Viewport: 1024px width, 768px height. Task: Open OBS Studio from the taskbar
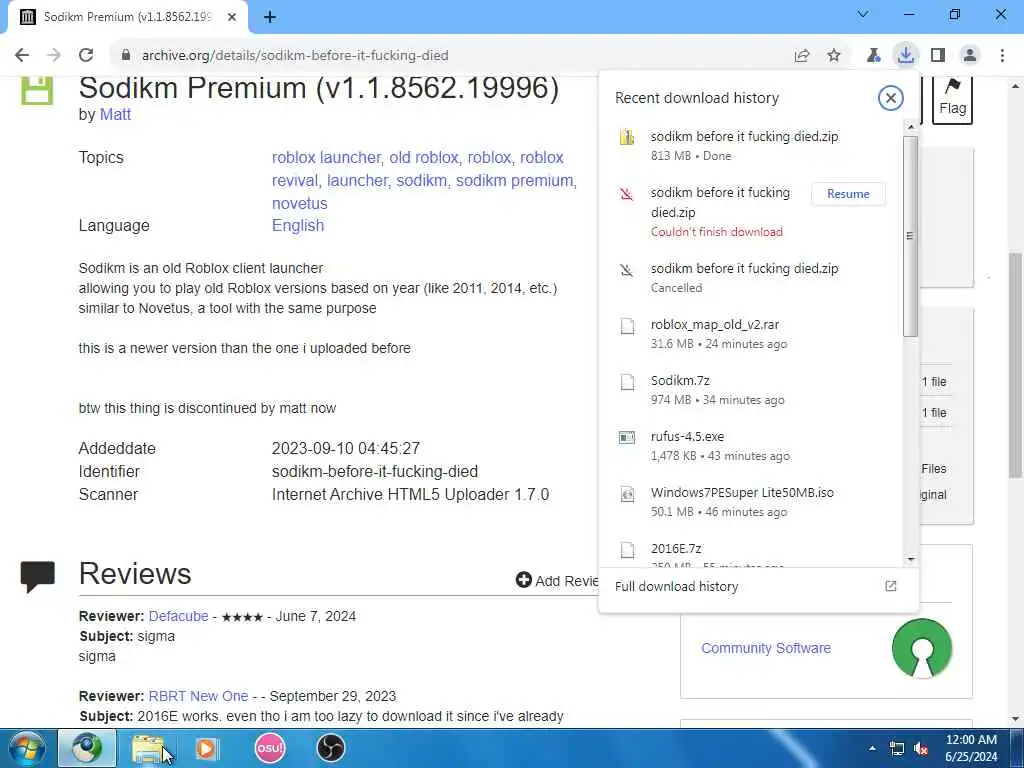point(331,748)
